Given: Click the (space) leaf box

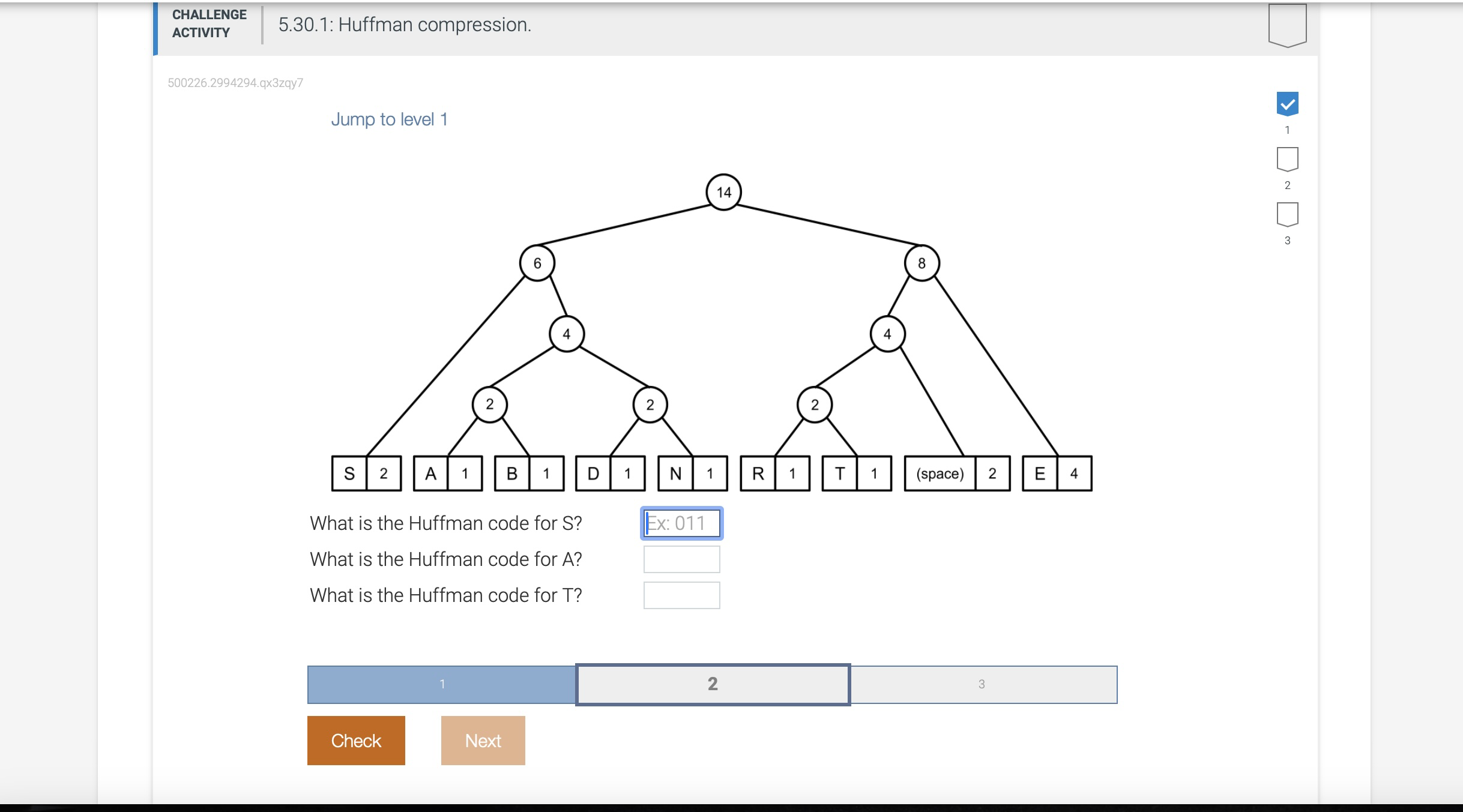Looking at the screenshot, I should click(957, 474).
